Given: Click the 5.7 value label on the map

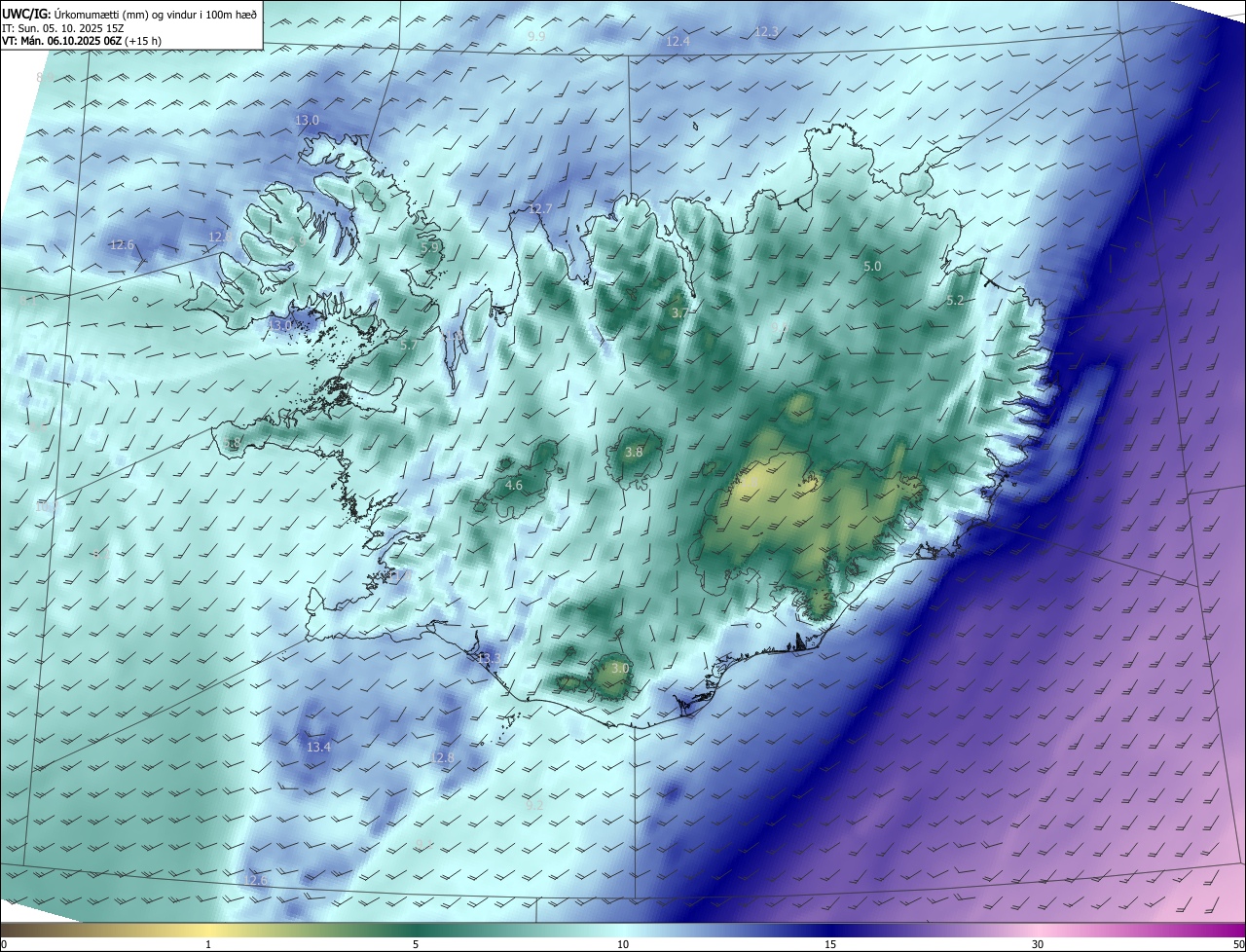Looking at the screenshot, I should pos(409,346).
